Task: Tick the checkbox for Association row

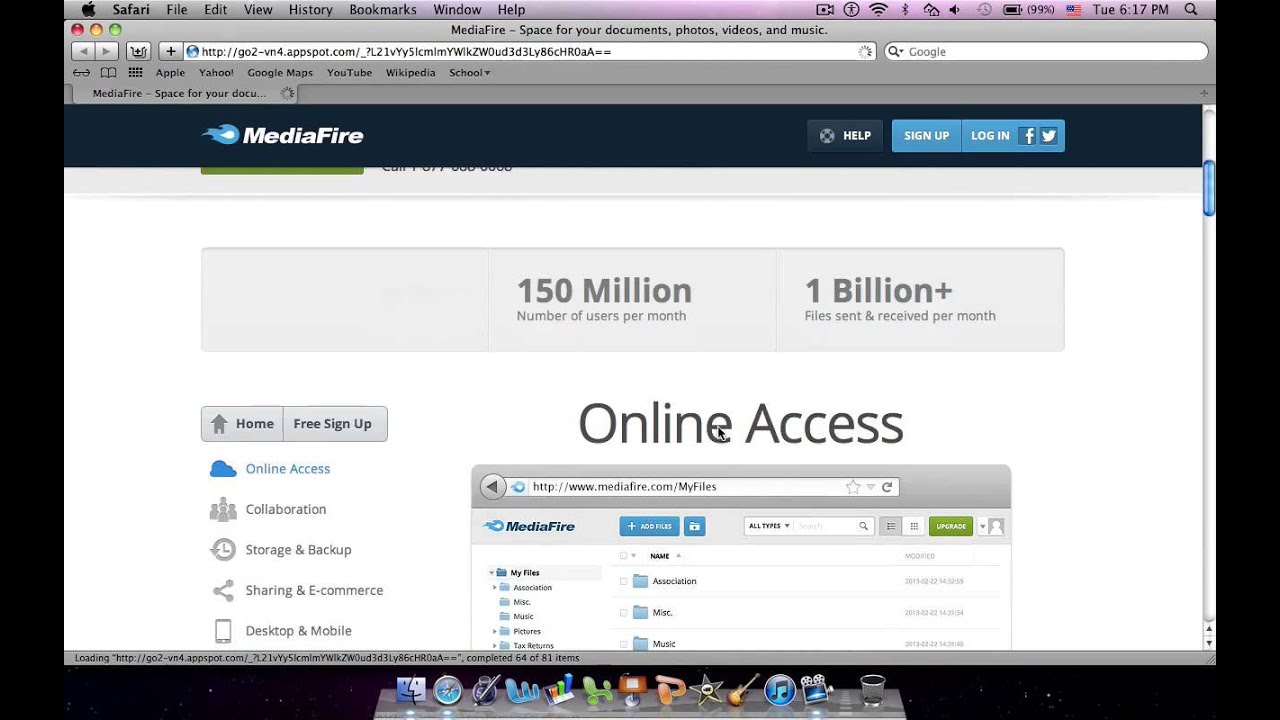Action: pos(623,581)
